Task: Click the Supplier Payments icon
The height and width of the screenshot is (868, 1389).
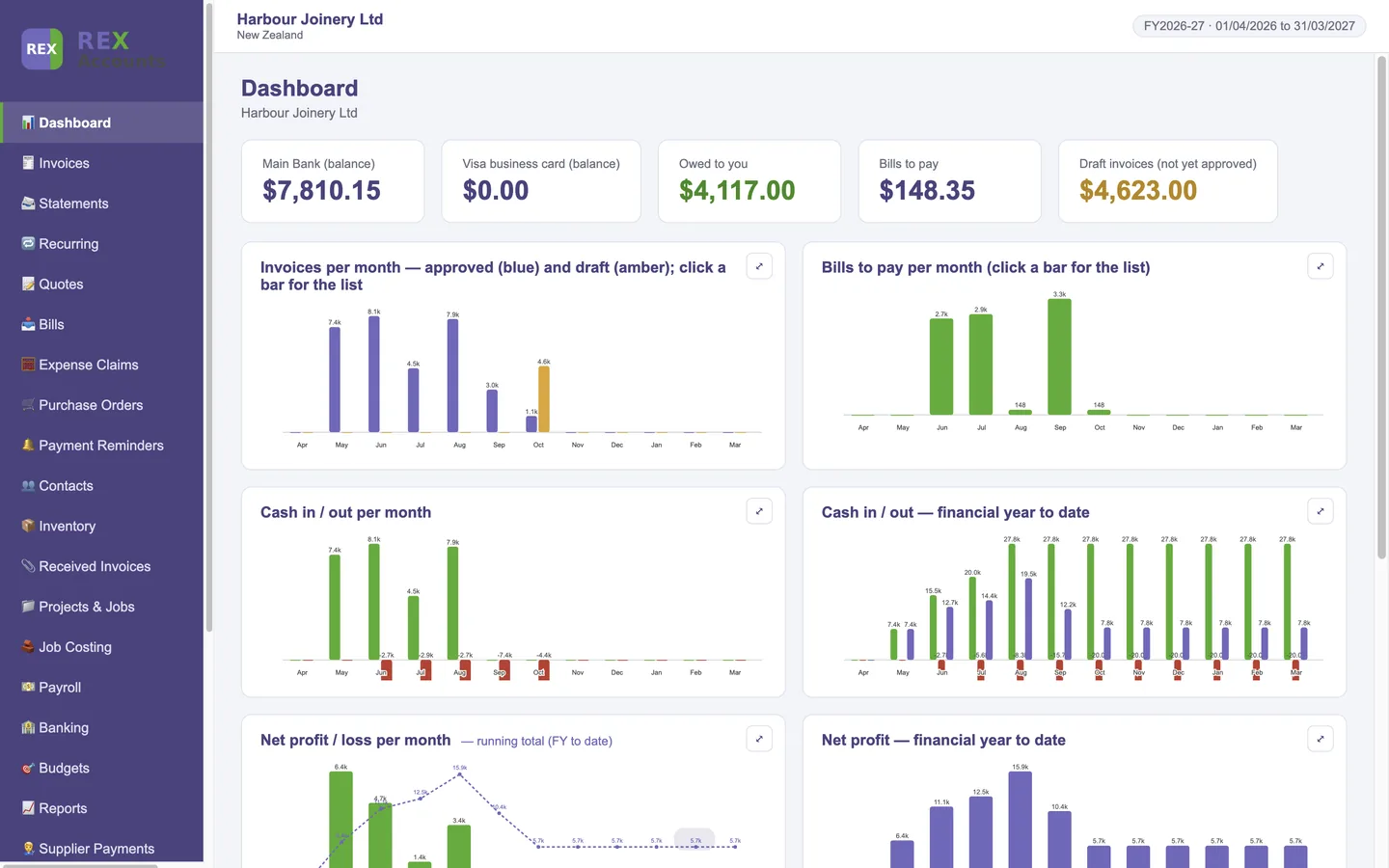Action: coord(28,849)
